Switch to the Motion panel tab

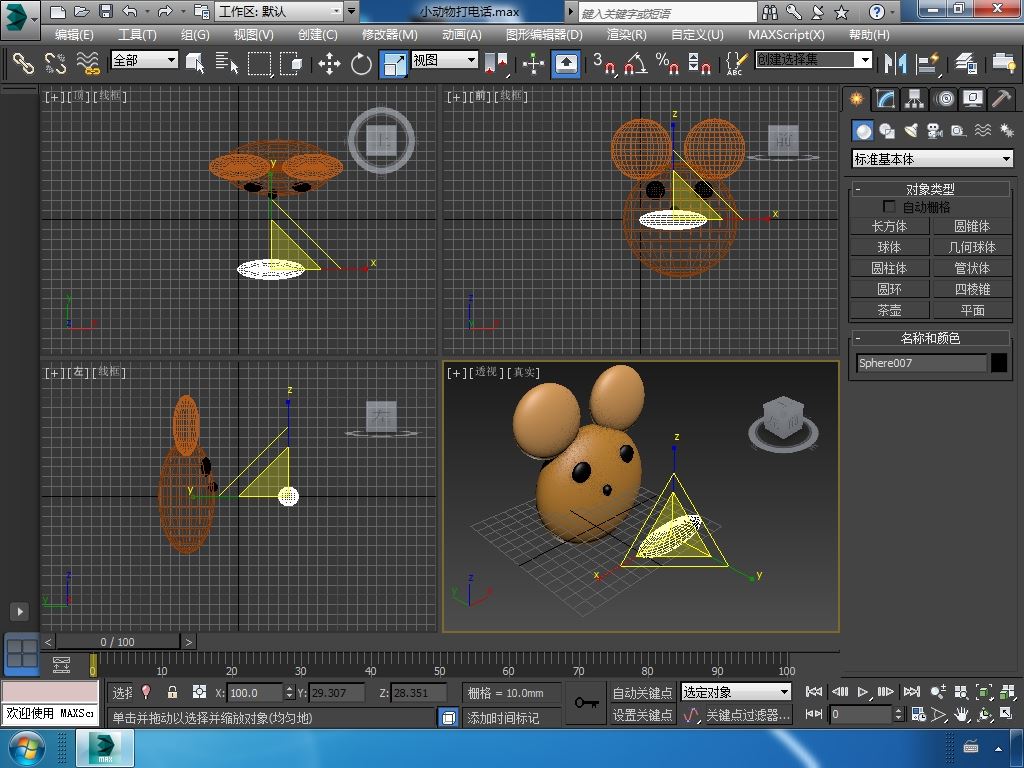tap(944, 99)
